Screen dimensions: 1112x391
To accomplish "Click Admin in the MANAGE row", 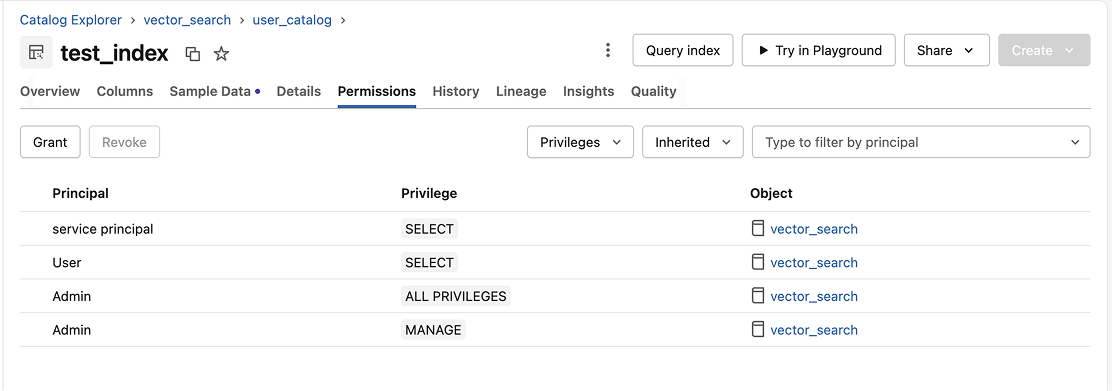I will [x=72, y=330].
